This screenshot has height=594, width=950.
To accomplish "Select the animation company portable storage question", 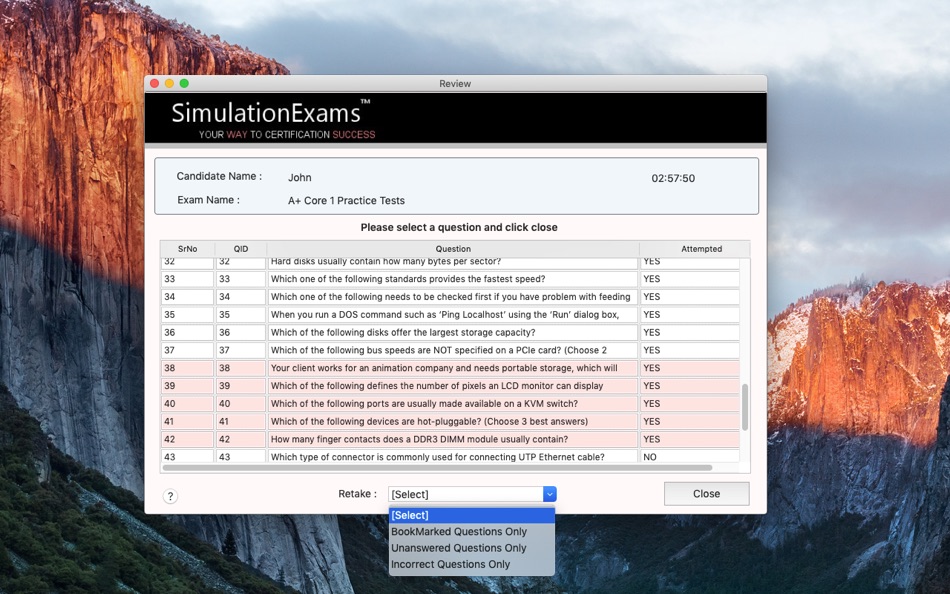I will 453,368.
